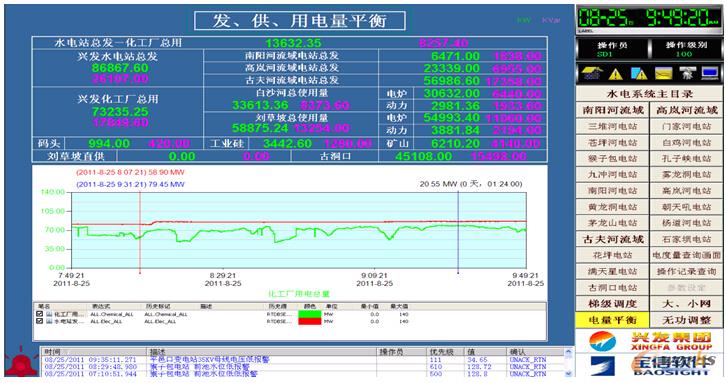This screenshot has width=726, height=383.
Task: Click the Xingfa Group logo
Action: (x=650, y=342)
